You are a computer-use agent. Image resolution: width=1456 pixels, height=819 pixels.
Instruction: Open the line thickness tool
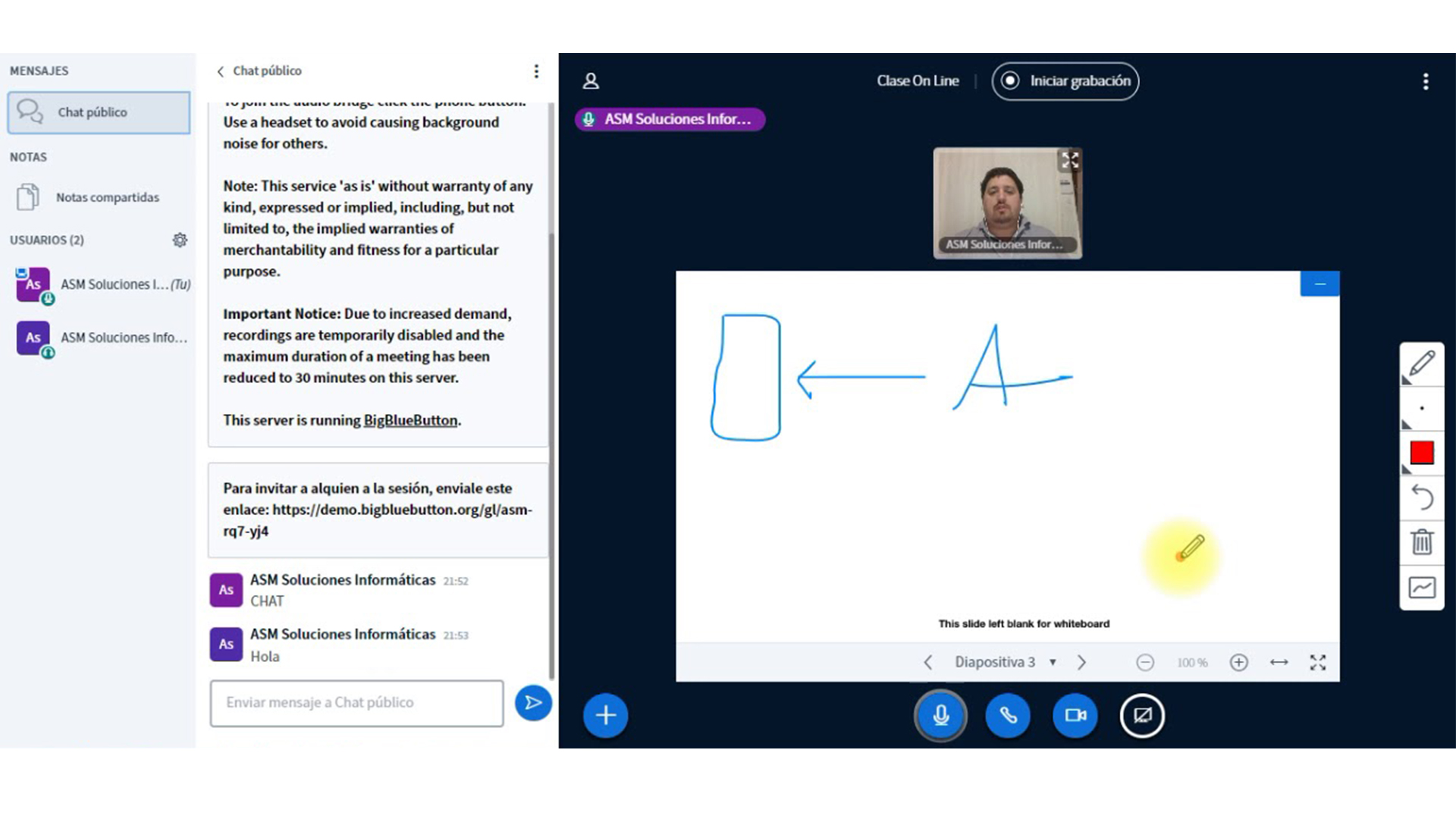click(1421, 409)
